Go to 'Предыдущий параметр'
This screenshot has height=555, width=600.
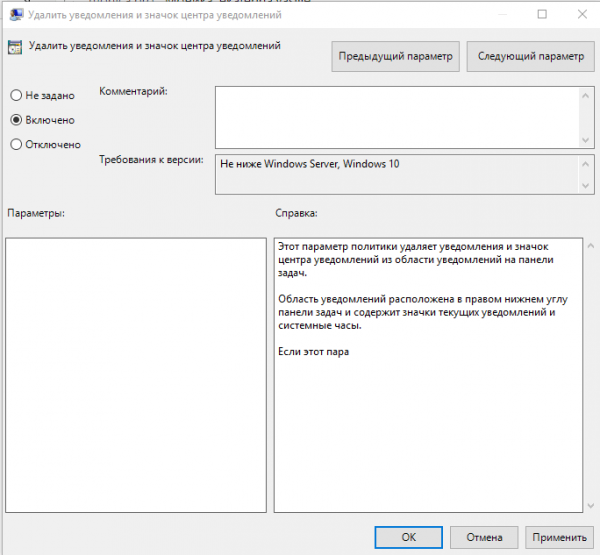pos(395,56)
